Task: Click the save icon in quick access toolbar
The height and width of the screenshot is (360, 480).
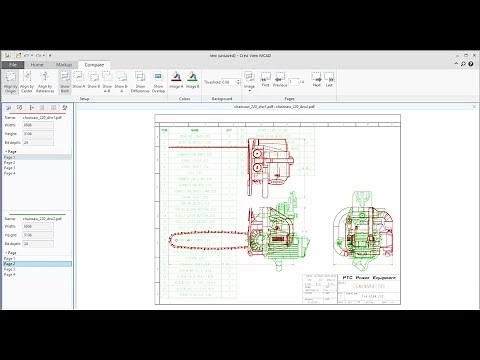Action: tap(8, 56)
